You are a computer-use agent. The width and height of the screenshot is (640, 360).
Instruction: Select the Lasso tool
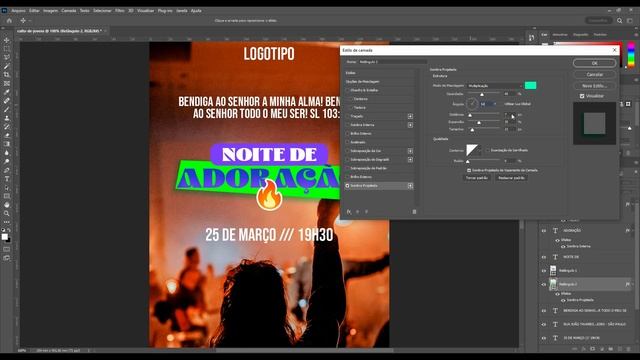(x=7, y=57)
